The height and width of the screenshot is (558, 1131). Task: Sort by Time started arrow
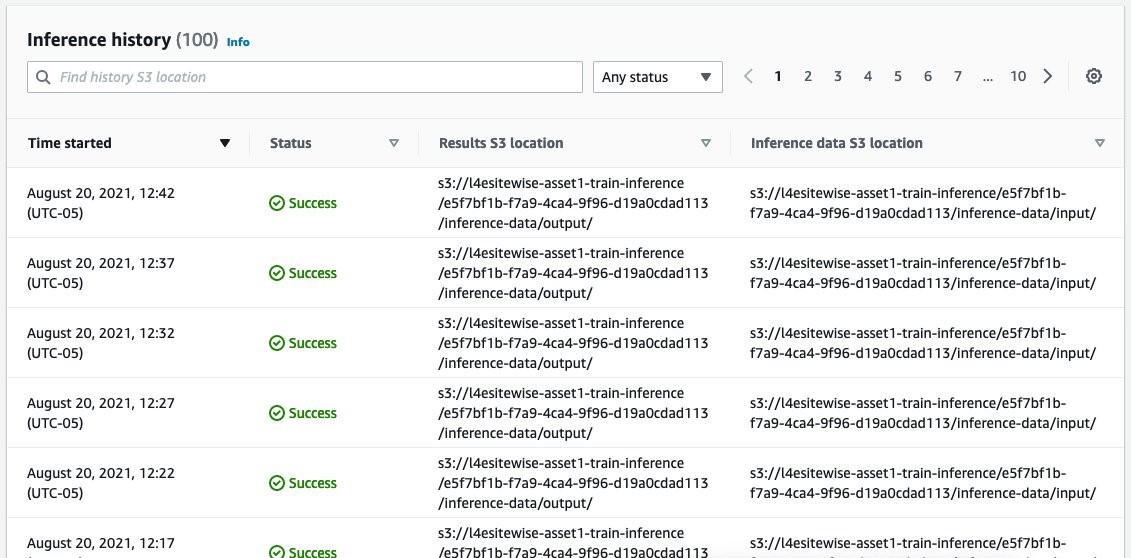[225, 143]
